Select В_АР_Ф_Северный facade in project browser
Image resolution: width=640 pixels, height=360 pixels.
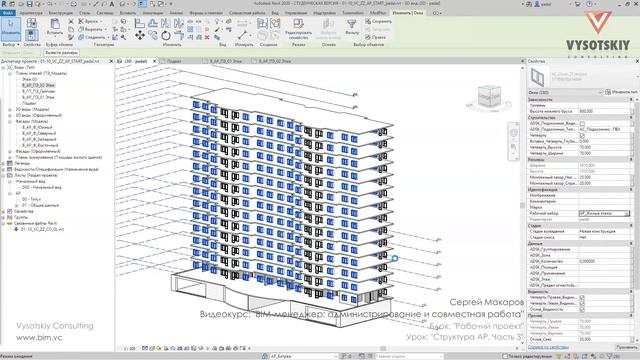pos(39,133)
